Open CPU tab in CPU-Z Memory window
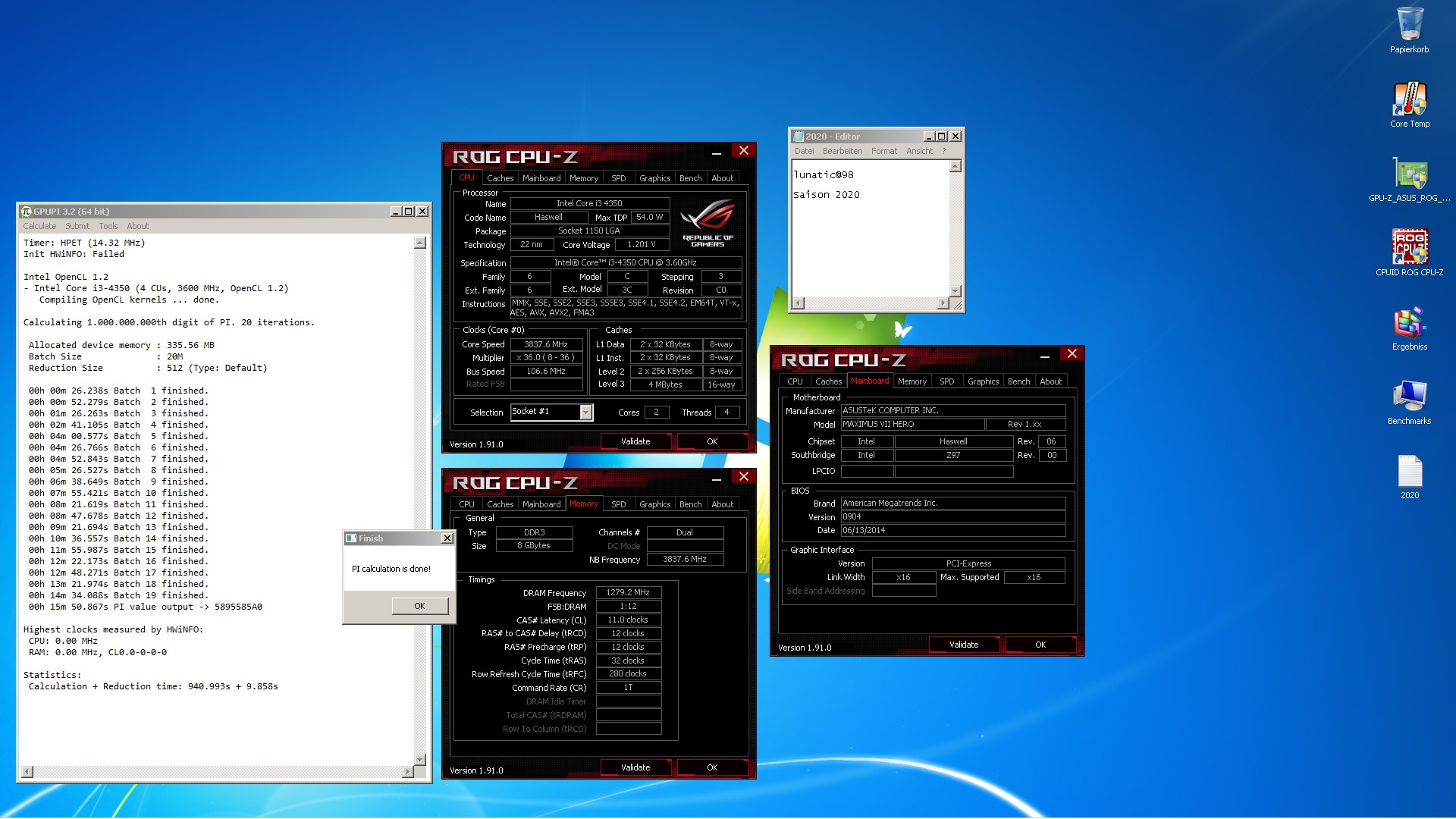The height and width of the screenshot is (819, 1456). (466, 504)
